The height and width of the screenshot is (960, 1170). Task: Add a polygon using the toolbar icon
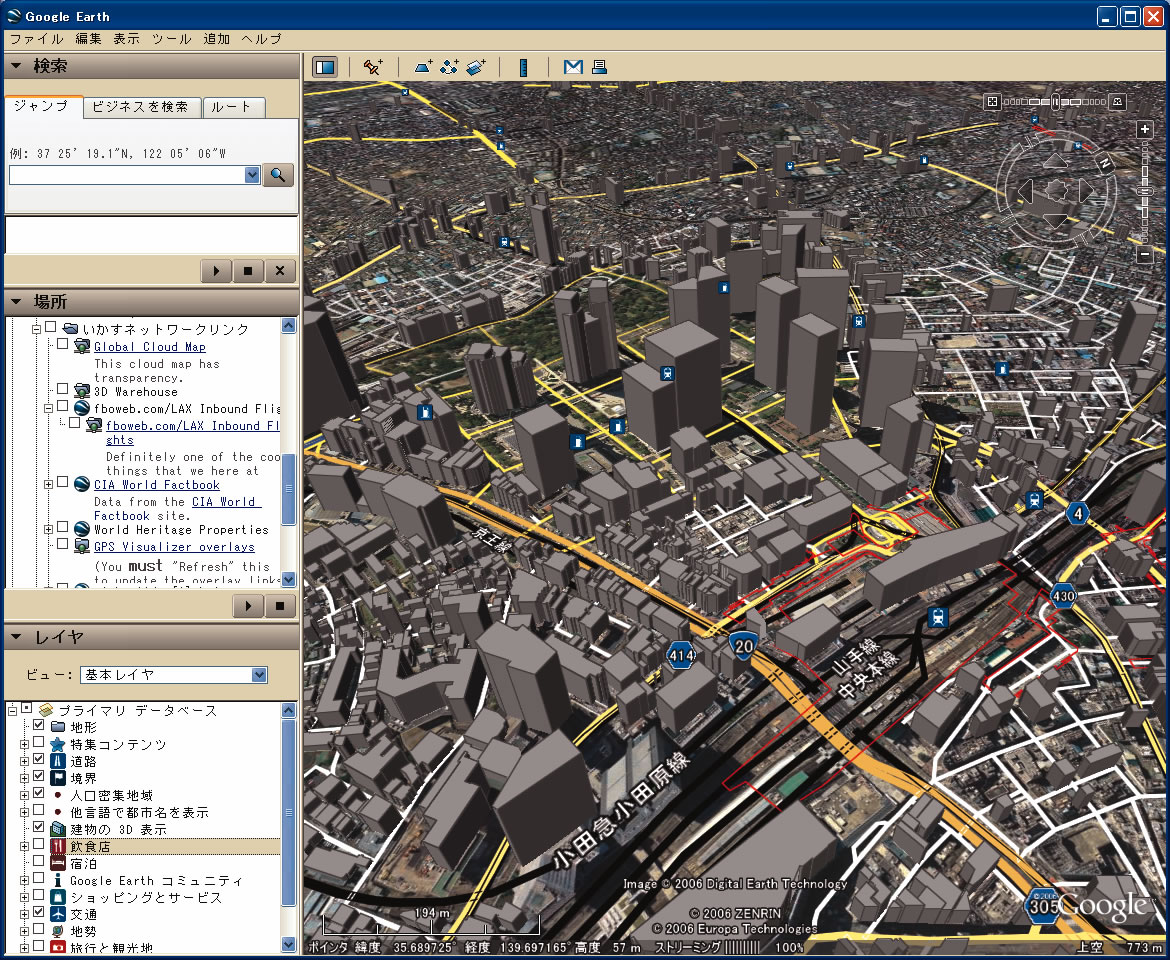423,67
